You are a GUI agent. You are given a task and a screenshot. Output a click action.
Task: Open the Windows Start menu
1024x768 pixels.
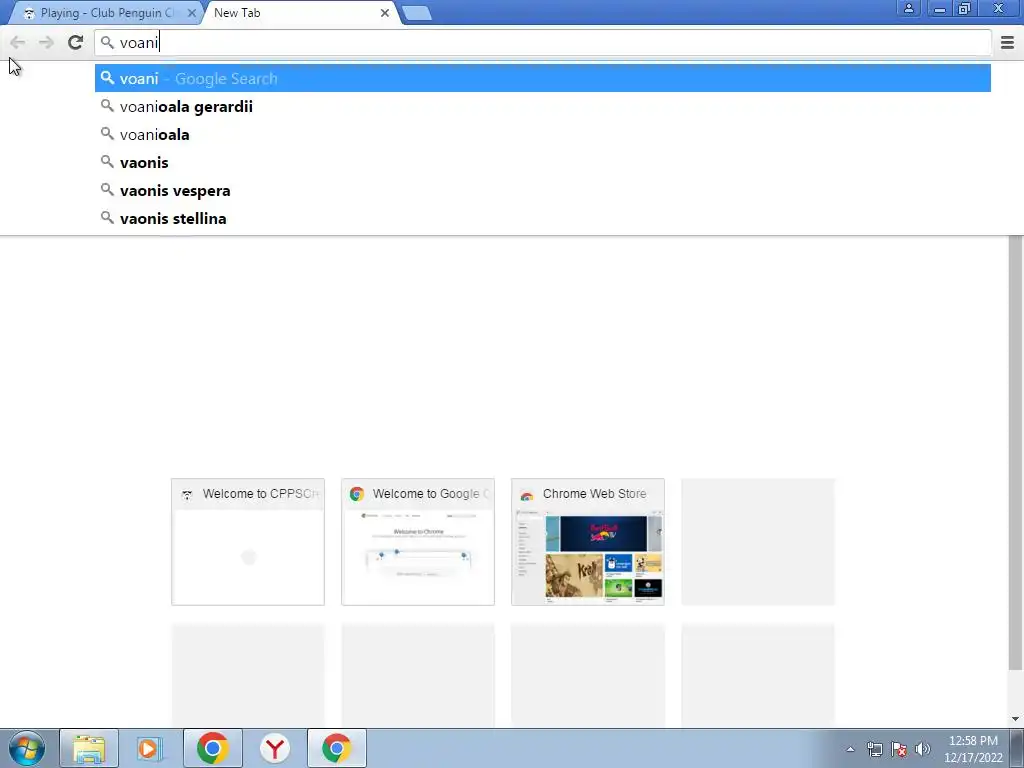tap(27, 748)
